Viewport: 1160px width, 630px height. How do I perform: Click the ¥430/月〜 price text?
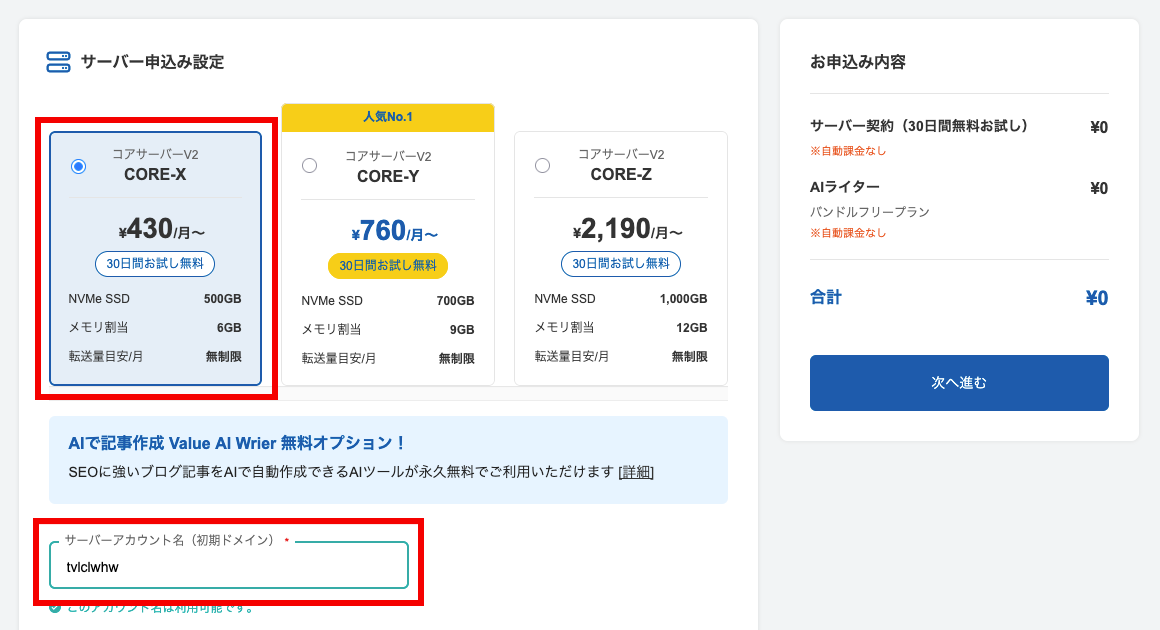click(161, 229)
